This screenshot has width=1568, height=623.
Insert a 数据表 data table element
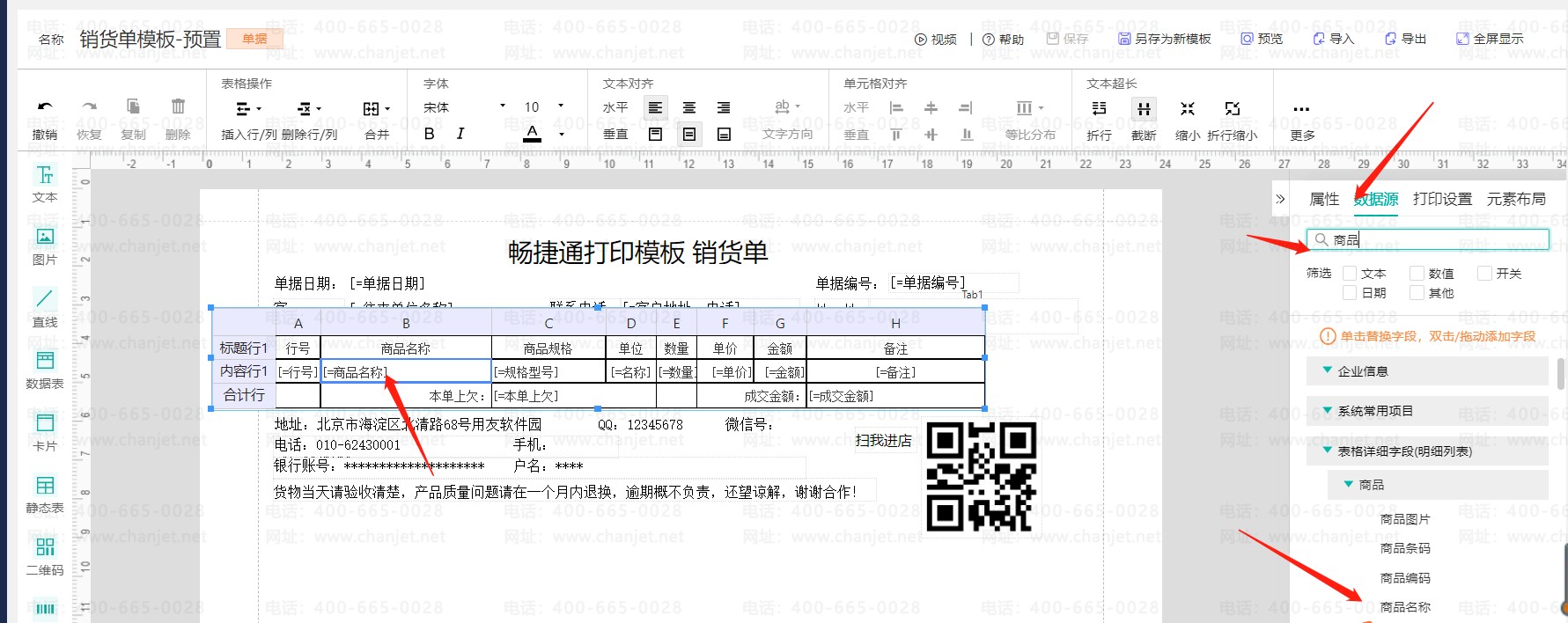[45, 370]
